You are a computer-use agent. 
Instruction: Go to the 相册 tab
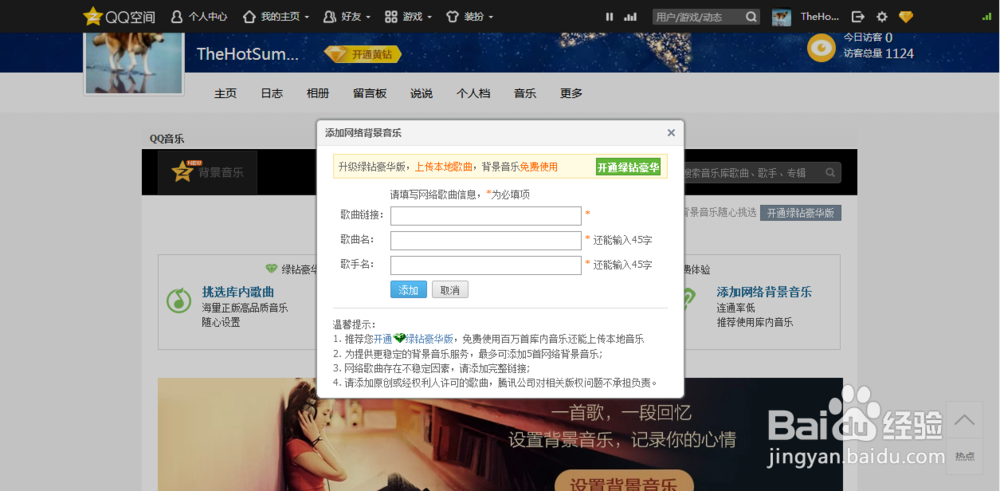click(x=318, y=94)
